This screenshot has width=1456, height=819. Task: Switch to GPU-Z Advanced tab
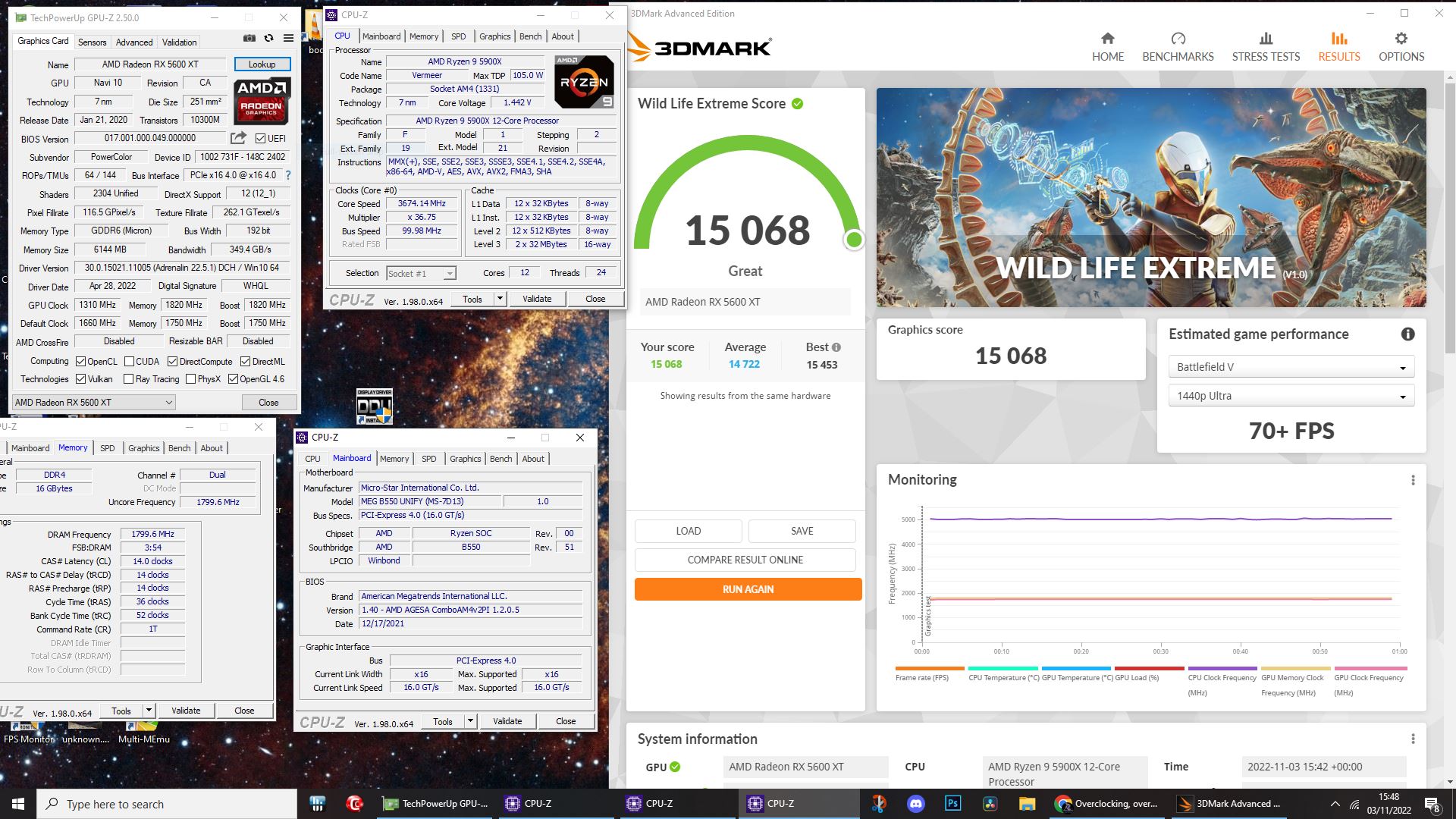[x=134, y=42]
